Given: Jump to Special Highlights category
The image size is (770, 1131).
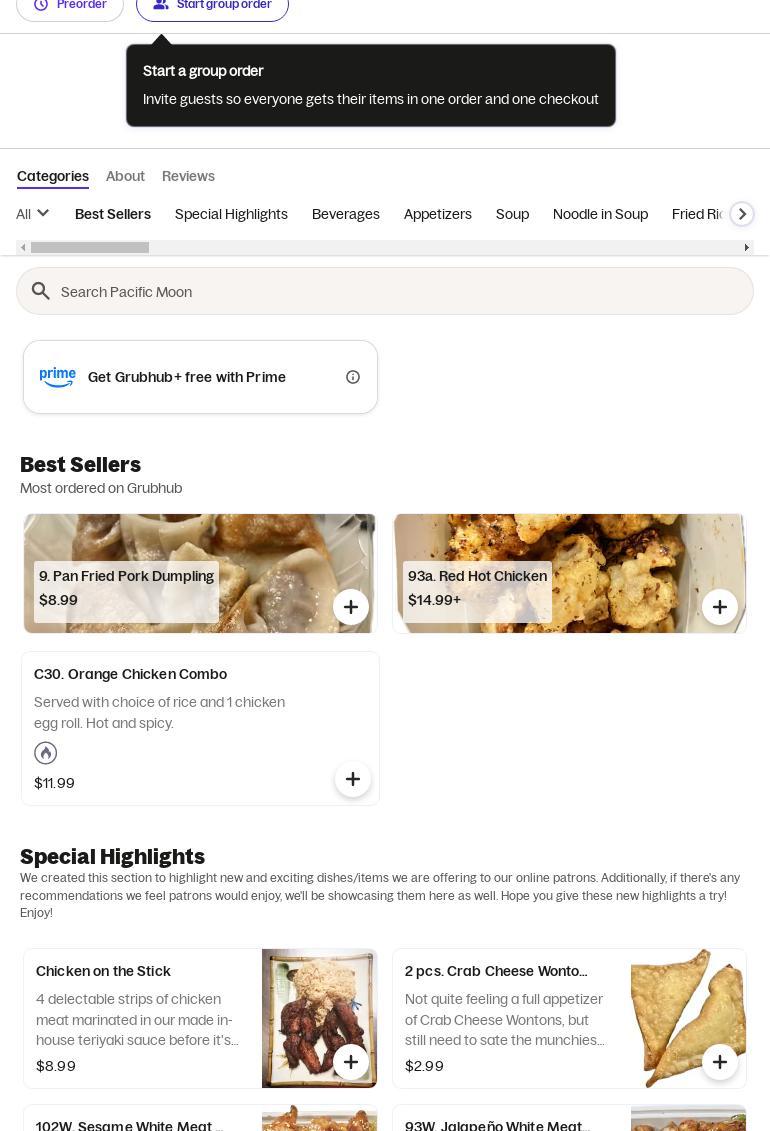Looking at the screenshot, I should [x=231, y=214].
